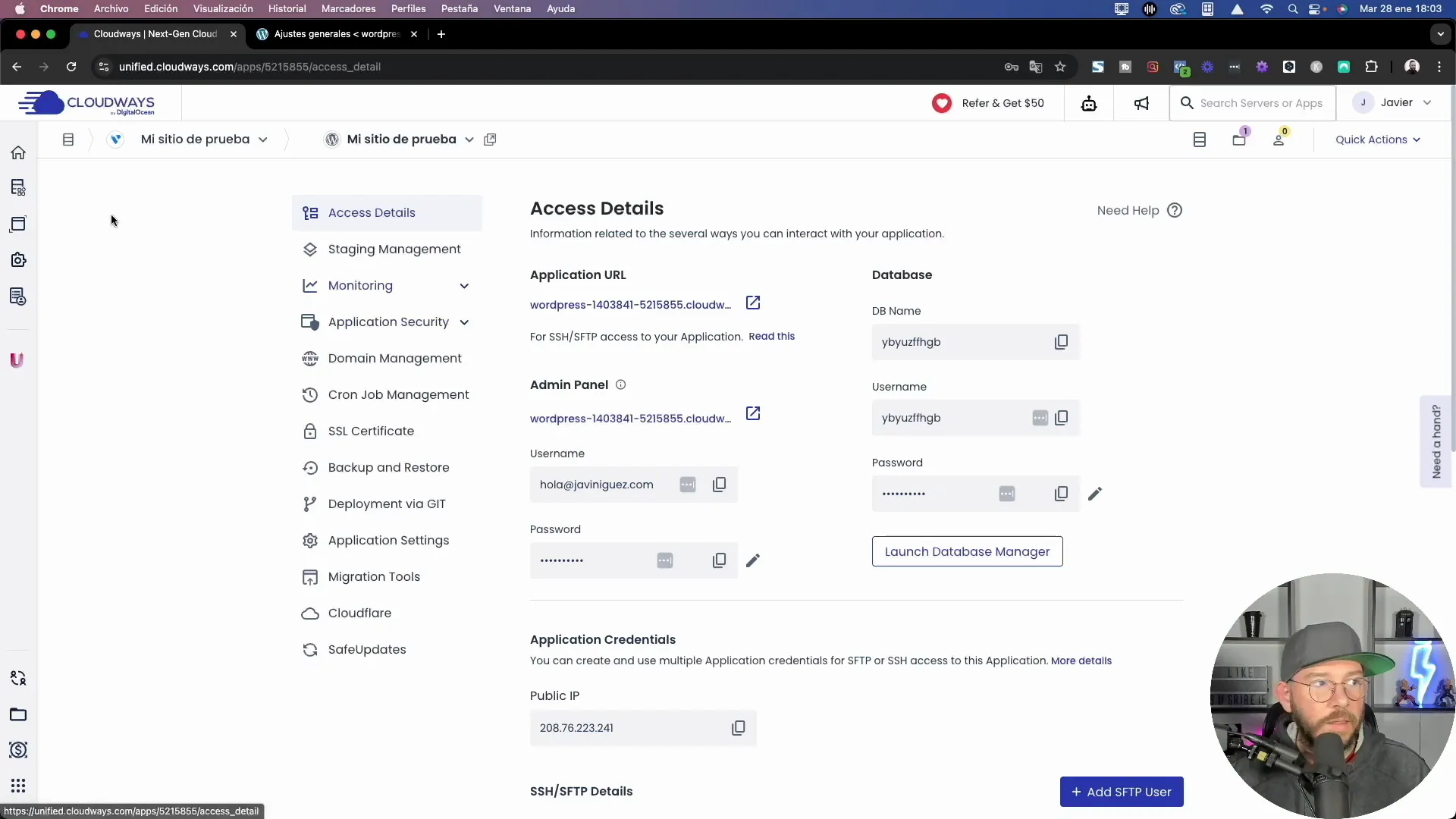The image size is (1456, 819).
Task: Edit the Admin Panel password with pencil
Action: [752, 560]
